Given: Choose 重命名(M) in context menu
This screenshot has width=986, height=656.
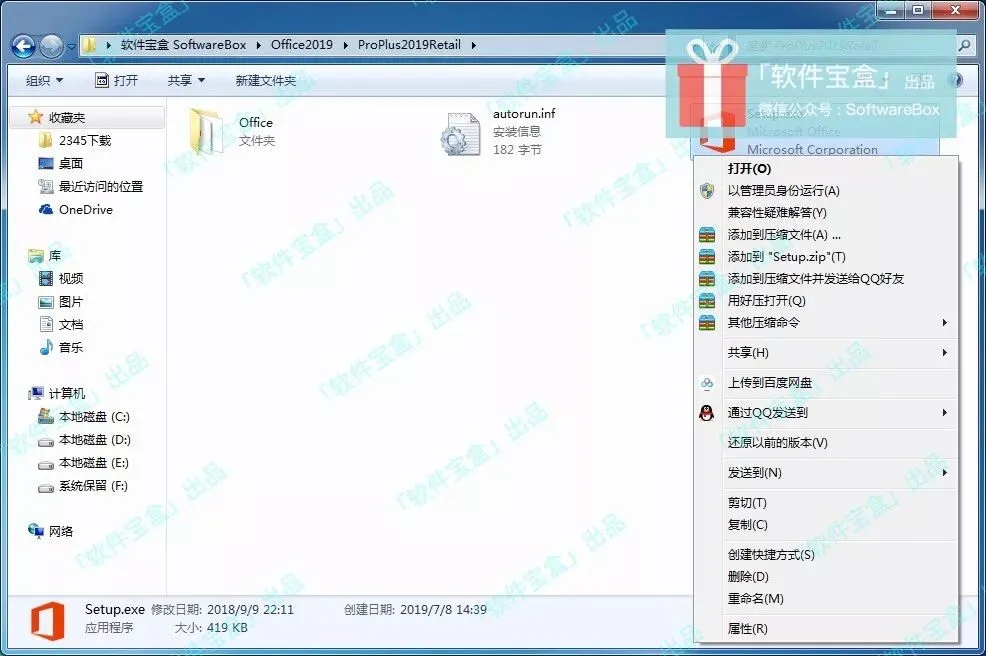Looking at the screenshot, I should 826,599.
